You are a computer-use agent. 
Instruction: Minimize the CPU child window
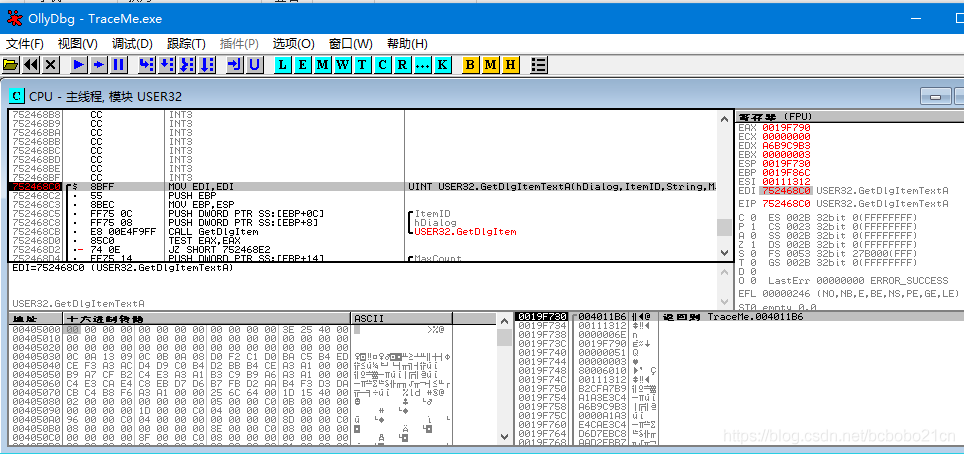pyautogui.click(x=936, y=97)
